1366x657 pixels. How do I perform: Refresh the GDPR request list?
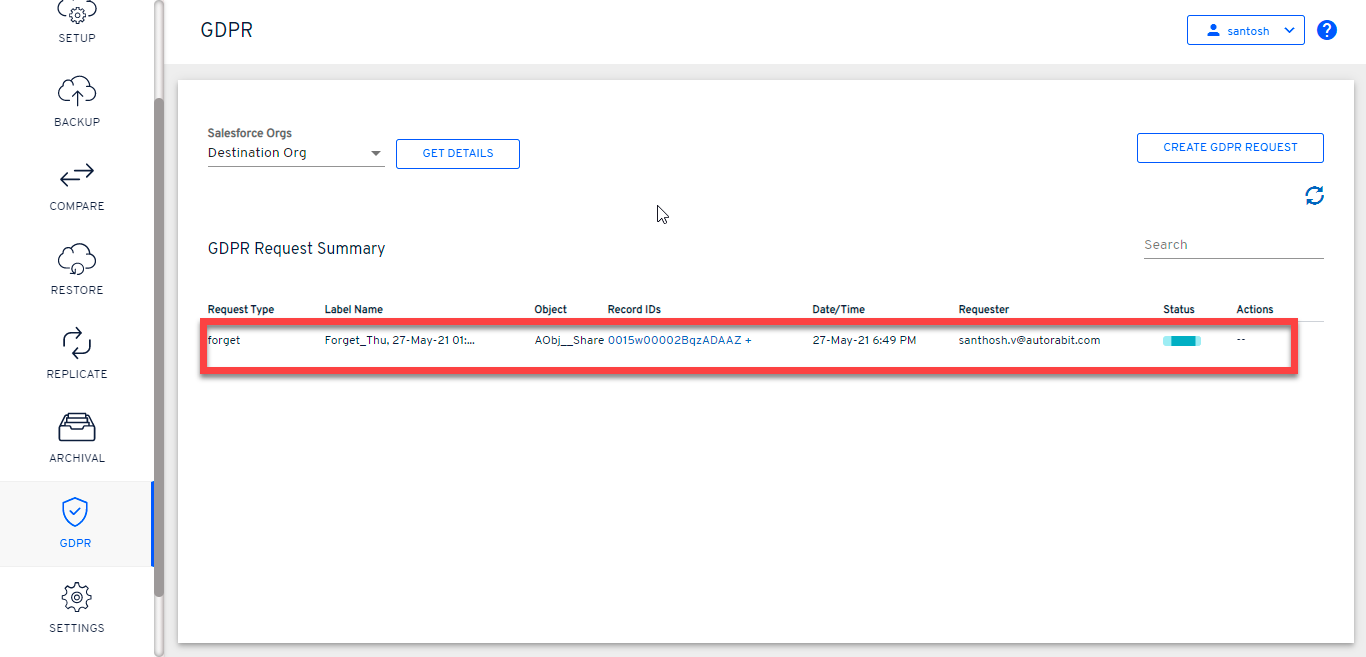tap(1314, 196)
